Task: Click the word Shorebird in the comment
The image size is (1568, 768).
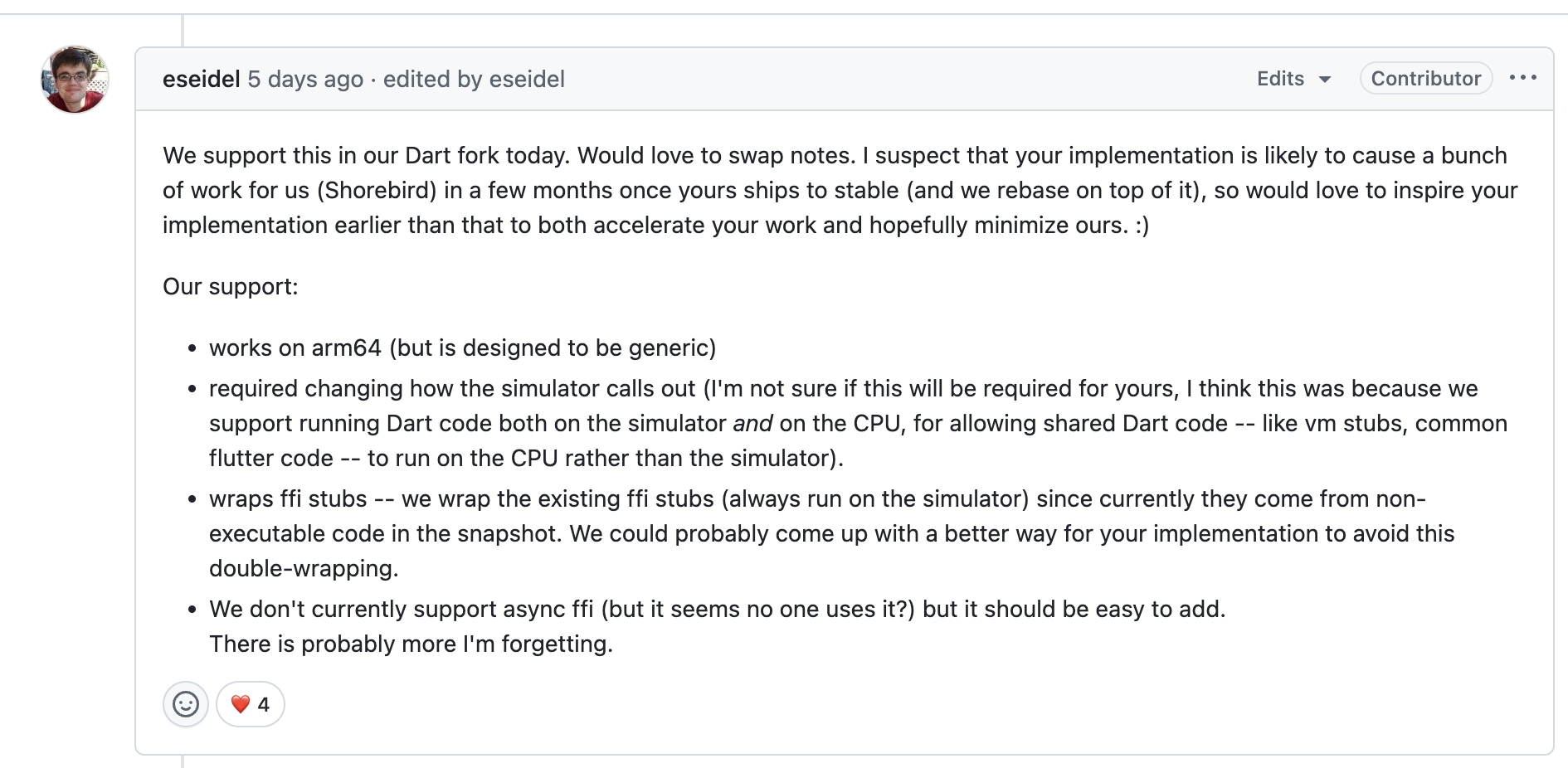Action: click(x=380, y=190)
